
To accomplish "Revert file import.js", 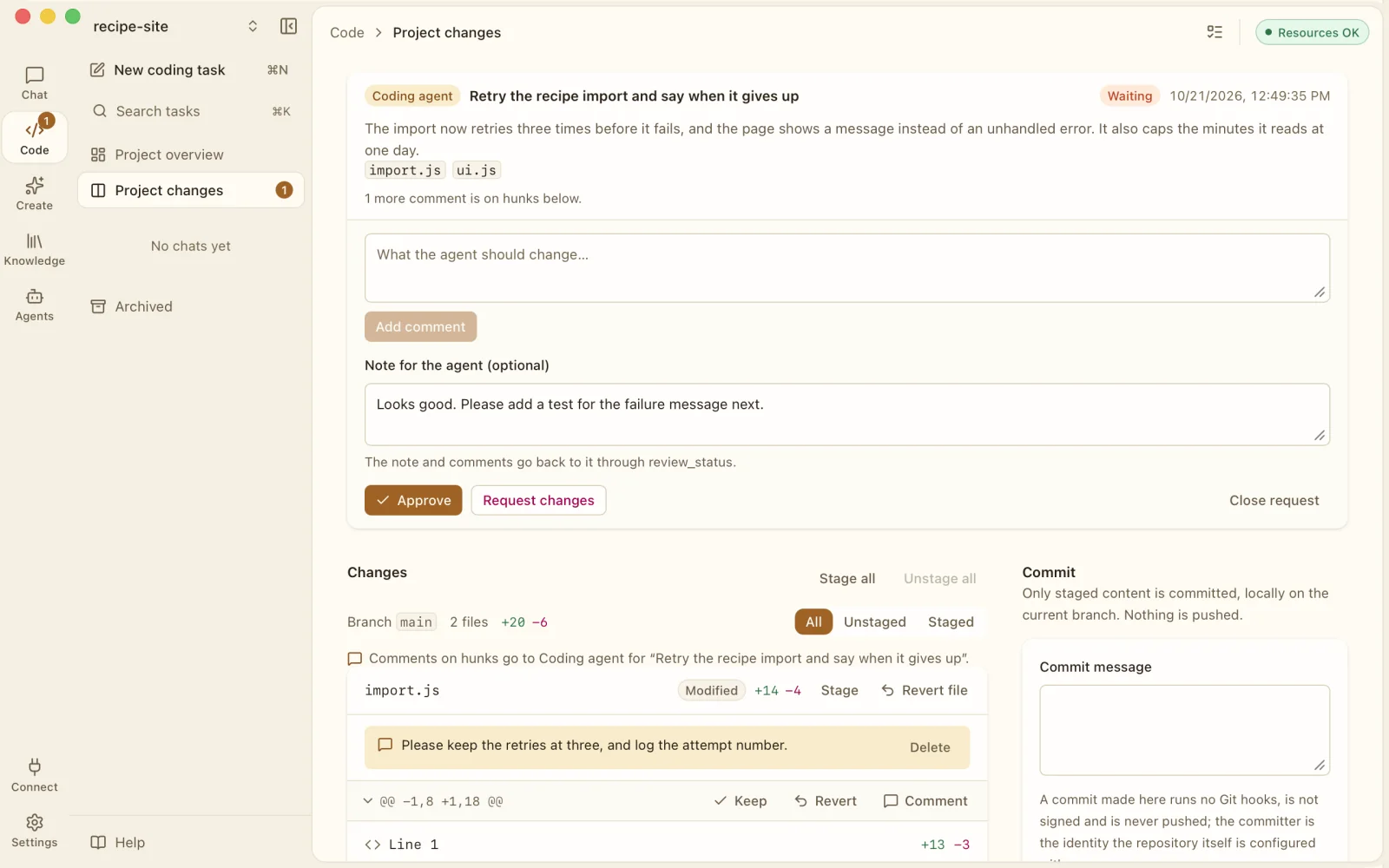I will [925, 690].
